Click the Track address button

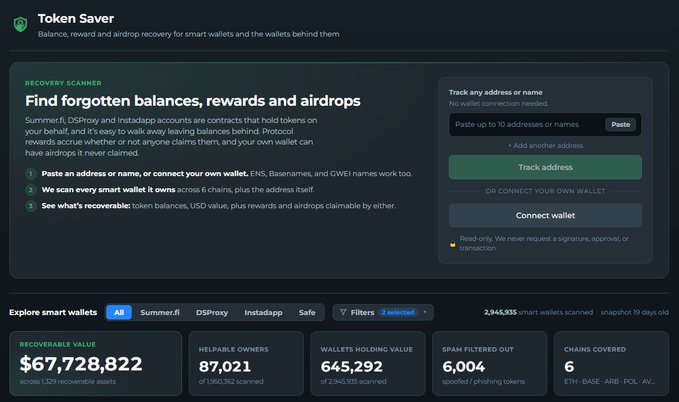[545, 167]
